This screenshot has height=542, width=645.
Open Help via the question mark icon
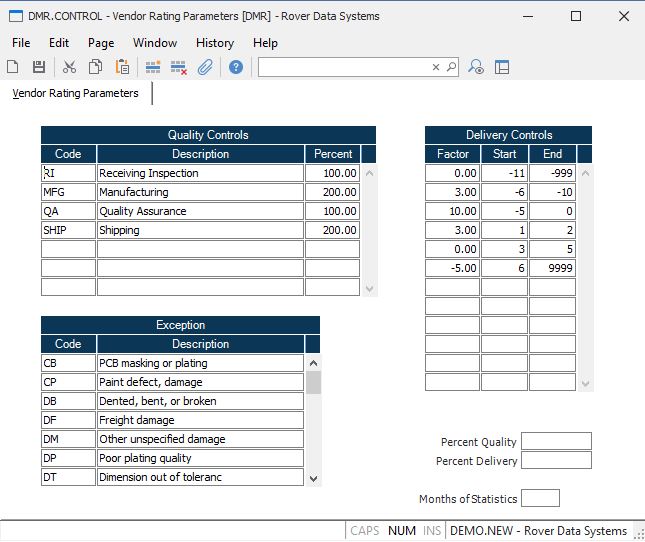tap(236, 67)
